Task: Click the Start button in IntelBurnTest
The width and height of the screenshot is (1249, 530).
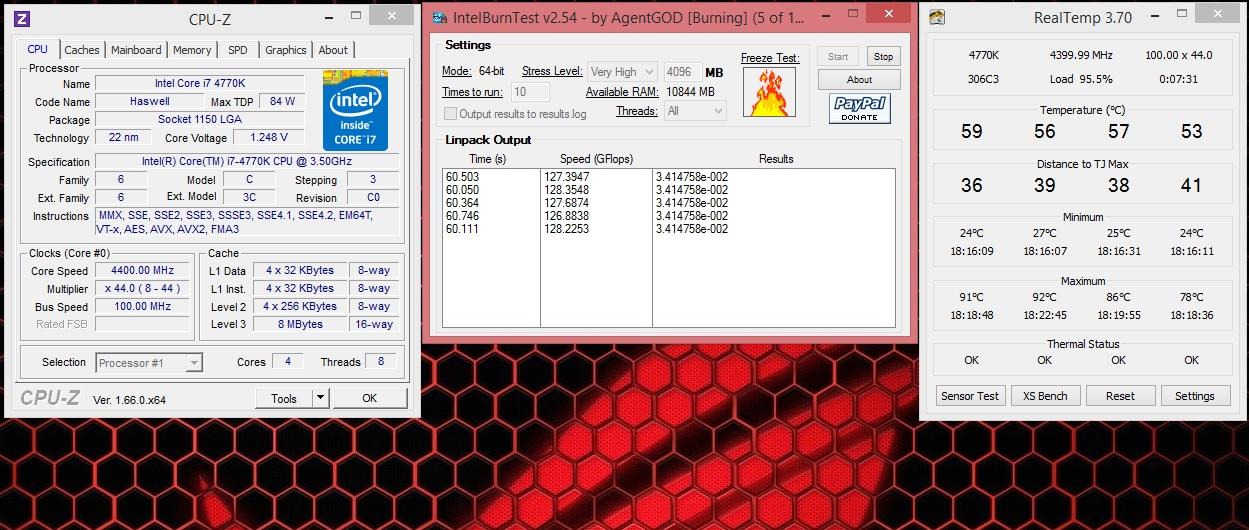Action: [838, 56]
